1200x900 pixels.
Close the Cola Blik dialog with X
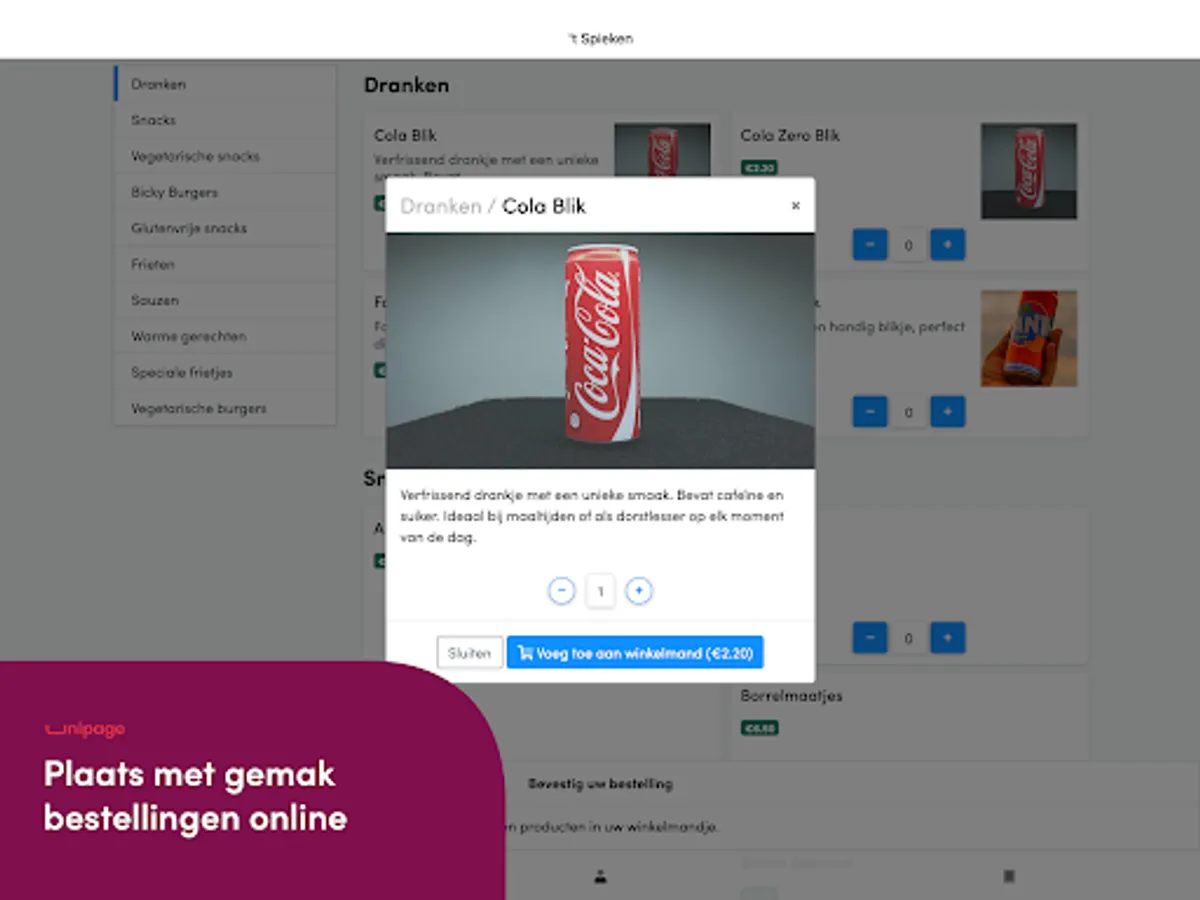point(796,206)
